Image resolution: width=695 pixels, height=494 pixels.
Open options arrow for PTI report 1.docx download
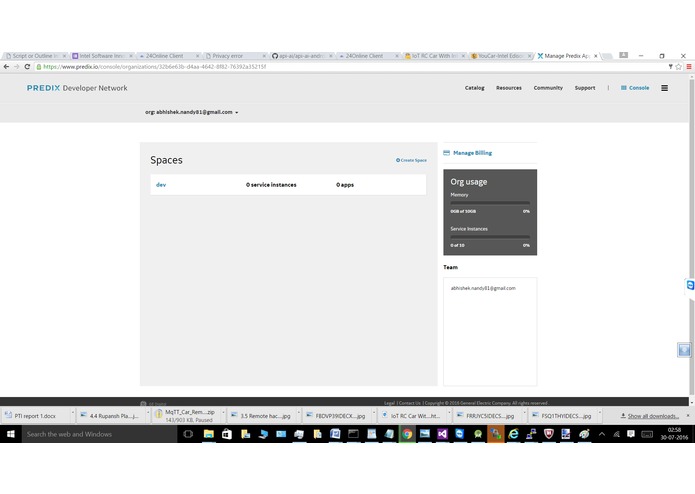72,415
